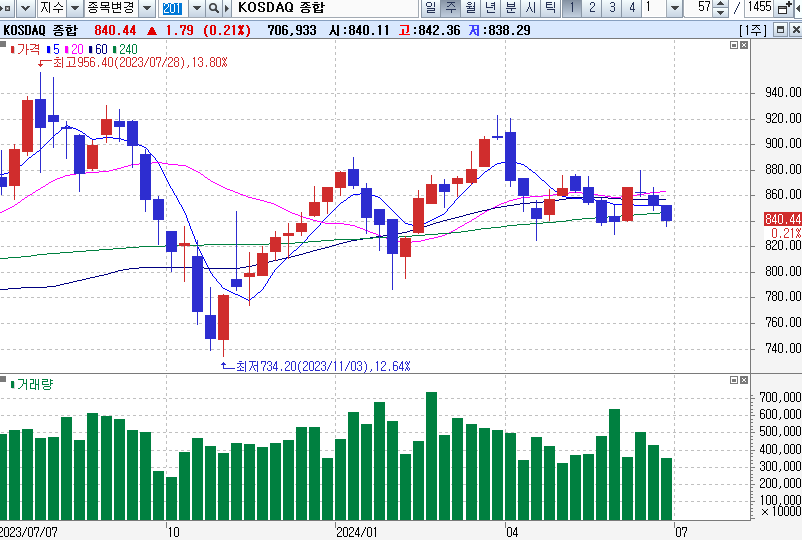Click the 시:840.11 open value
This screenshot has height=540, width=802.
pos(359,31)
